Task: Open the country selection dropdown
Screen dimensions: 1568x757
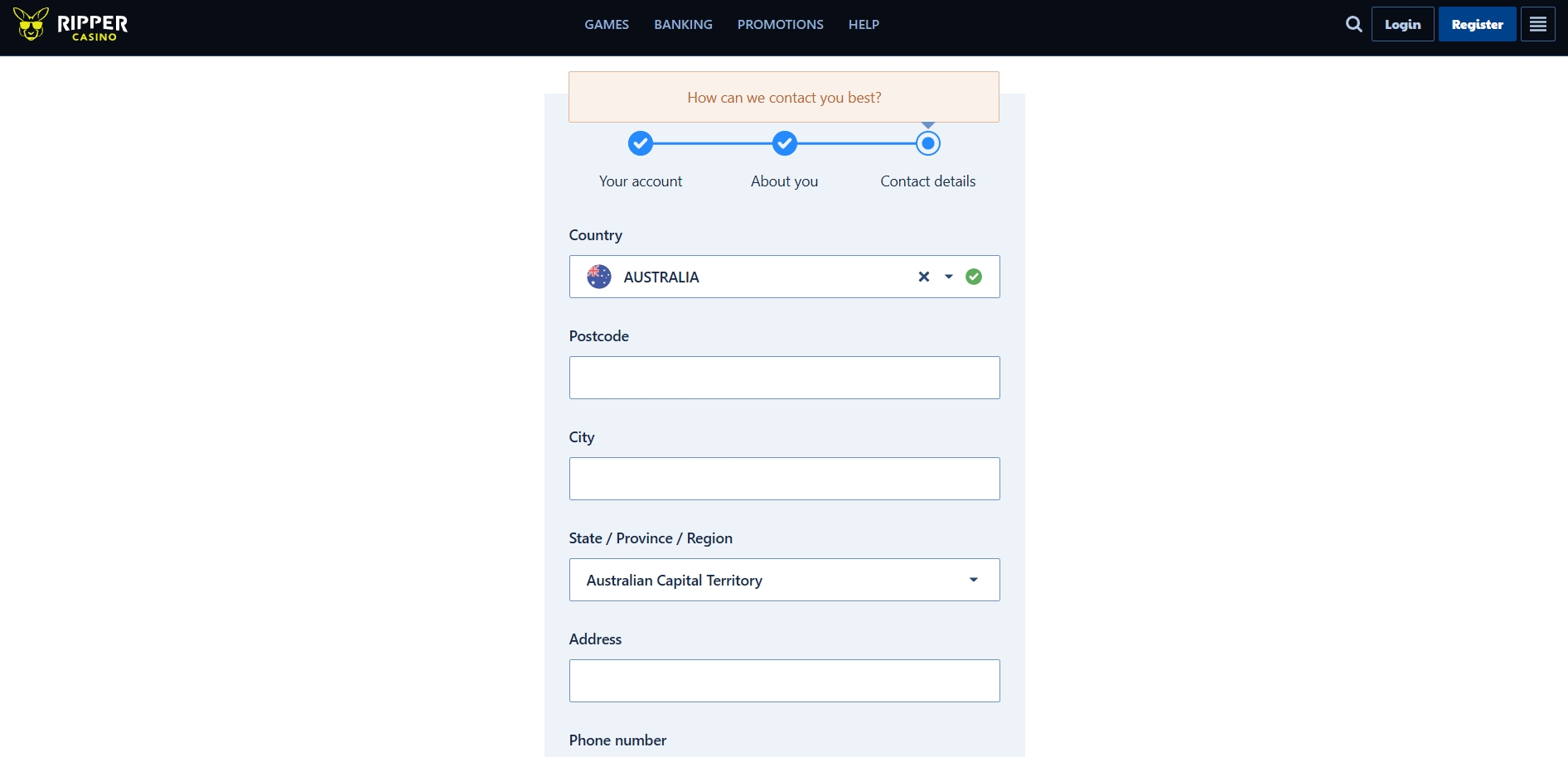Action: tap(948, 277)
